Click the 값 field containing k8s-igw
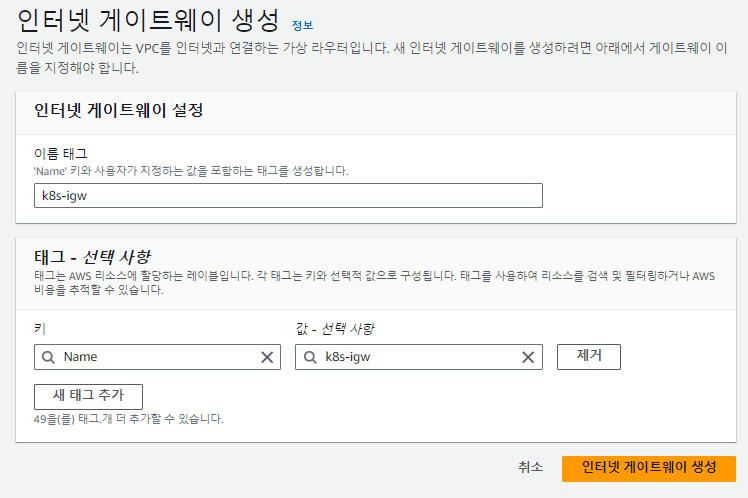 tap(419, 357)
